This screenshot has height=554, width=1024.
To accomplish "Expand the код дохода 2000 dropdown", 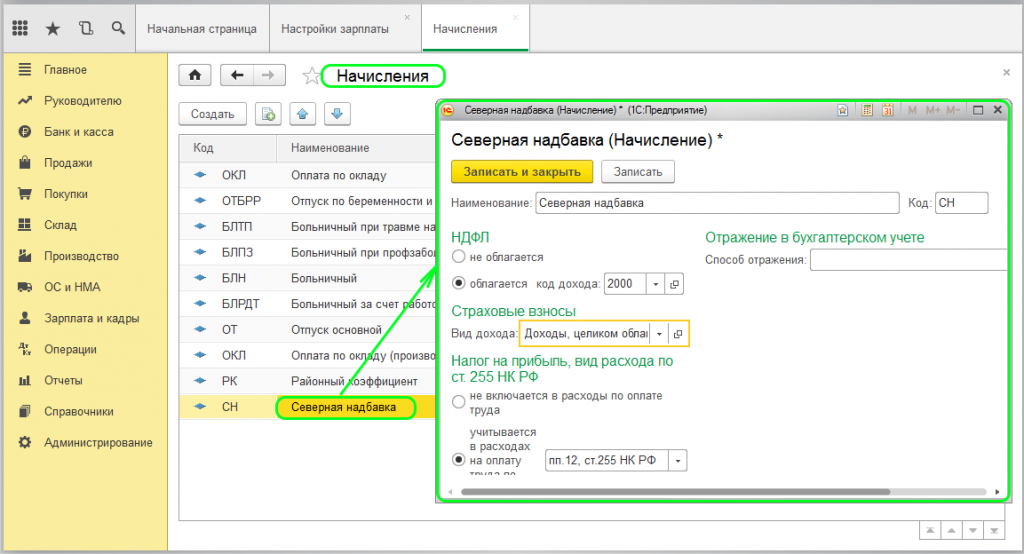I will (656, 284).
